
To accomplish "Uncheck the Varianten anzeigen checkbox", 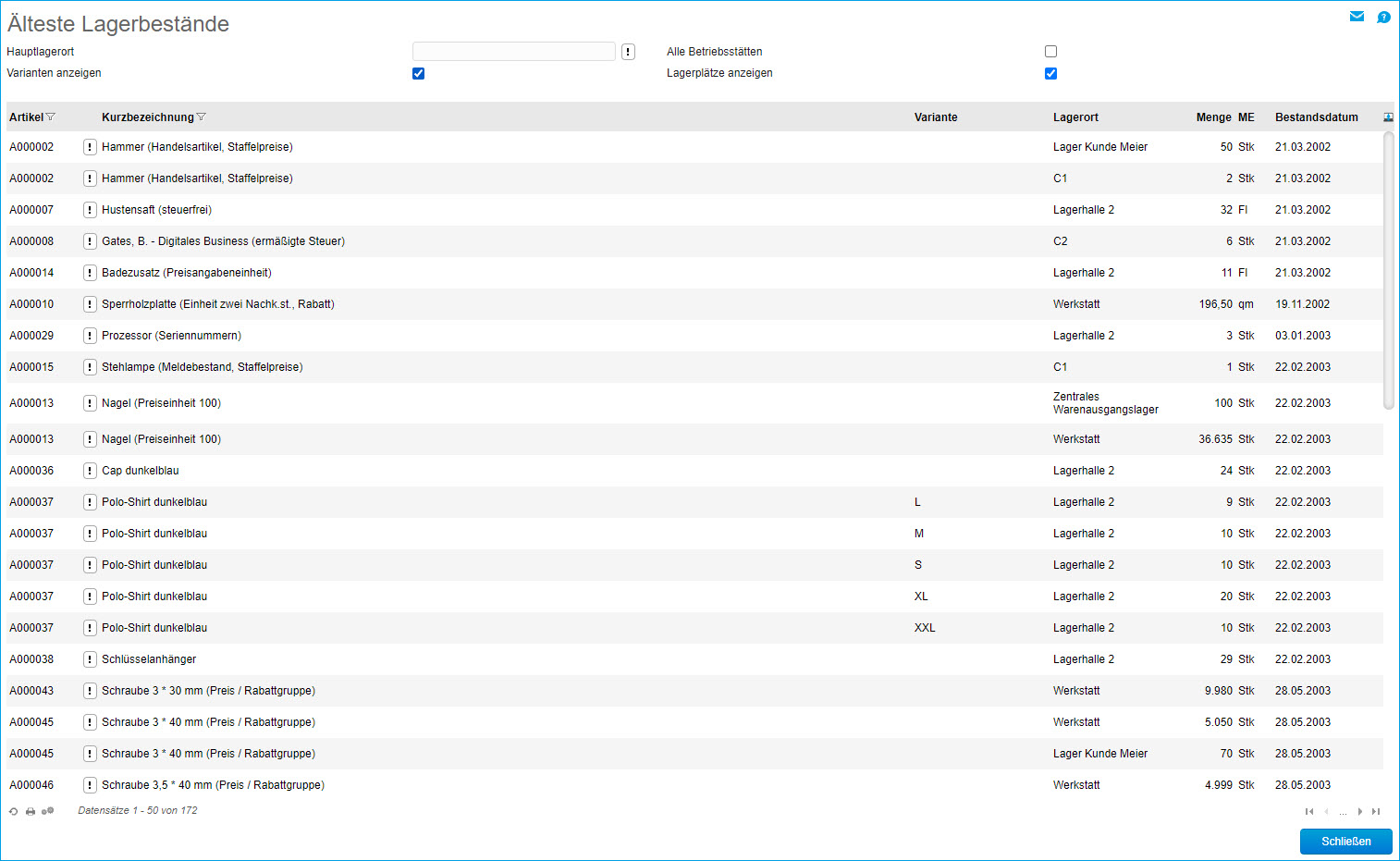I will [418, 74].
